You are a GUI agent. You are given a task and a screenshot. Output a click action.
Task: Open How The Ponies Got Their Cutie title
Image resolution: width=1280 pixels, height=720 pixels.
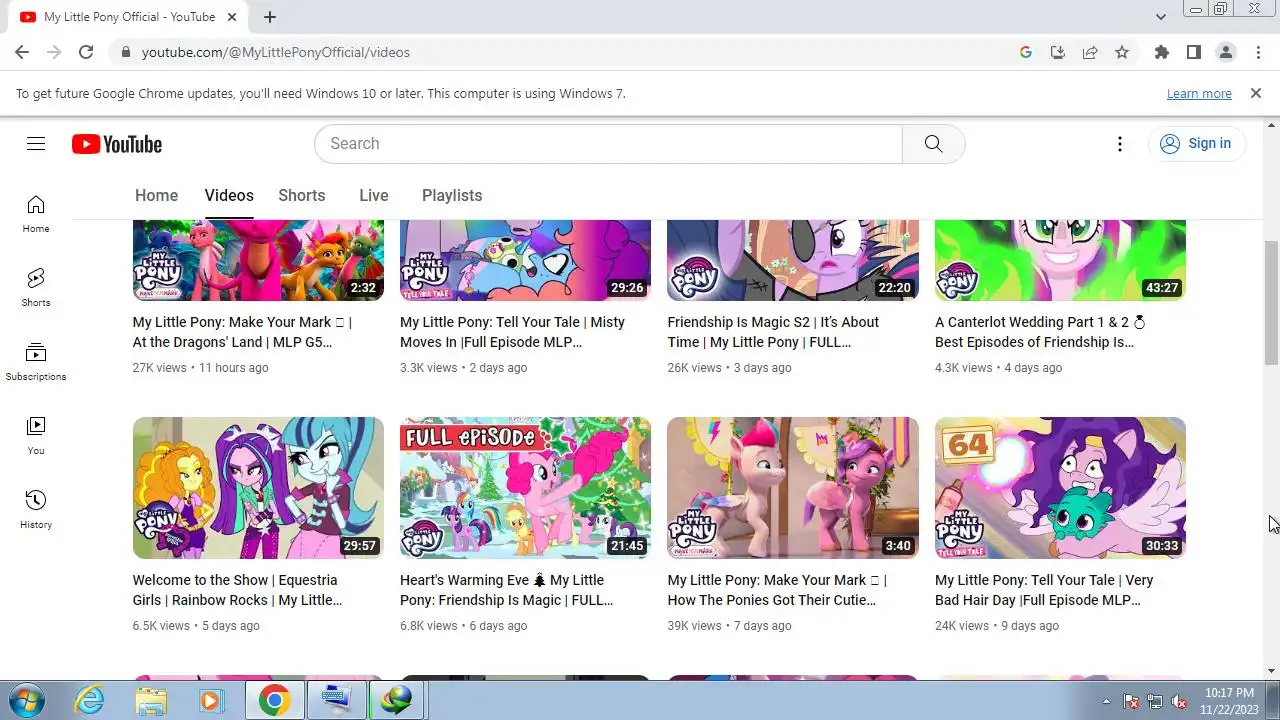point(777,590)
